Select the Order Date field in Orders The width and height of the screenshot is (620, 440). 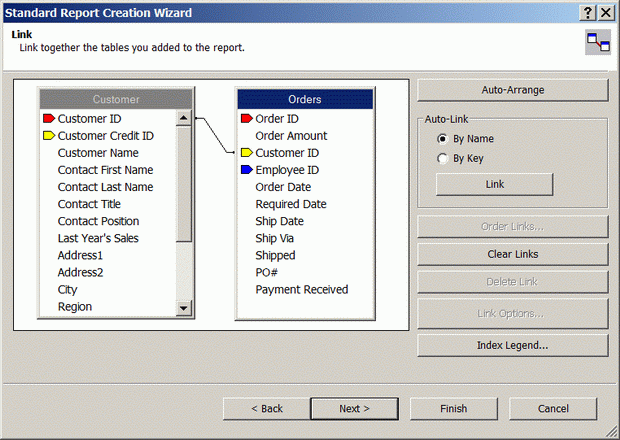coord(283,187)
